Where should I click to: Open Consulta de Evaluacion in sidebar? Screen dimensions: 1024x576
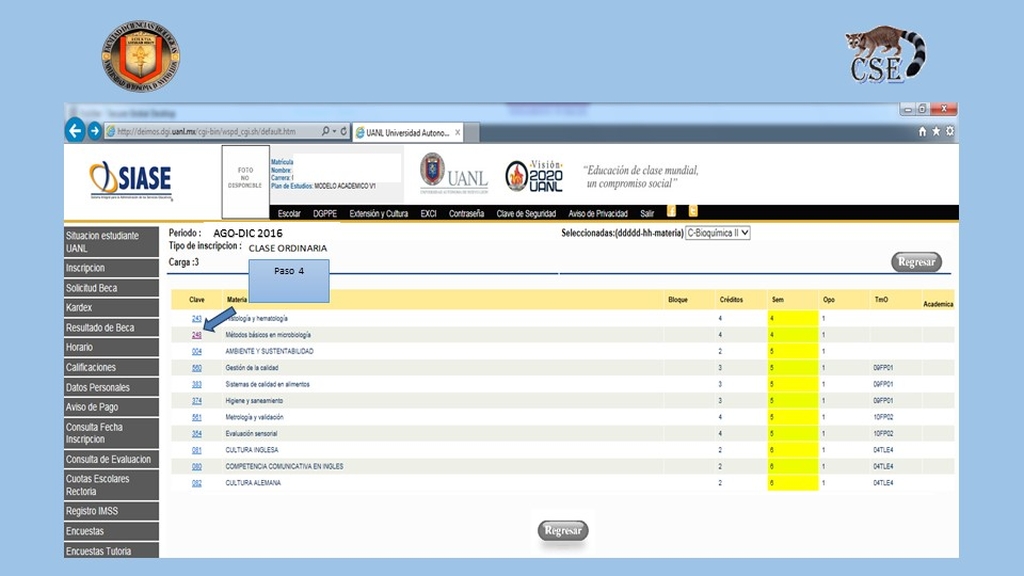point(111,459)
